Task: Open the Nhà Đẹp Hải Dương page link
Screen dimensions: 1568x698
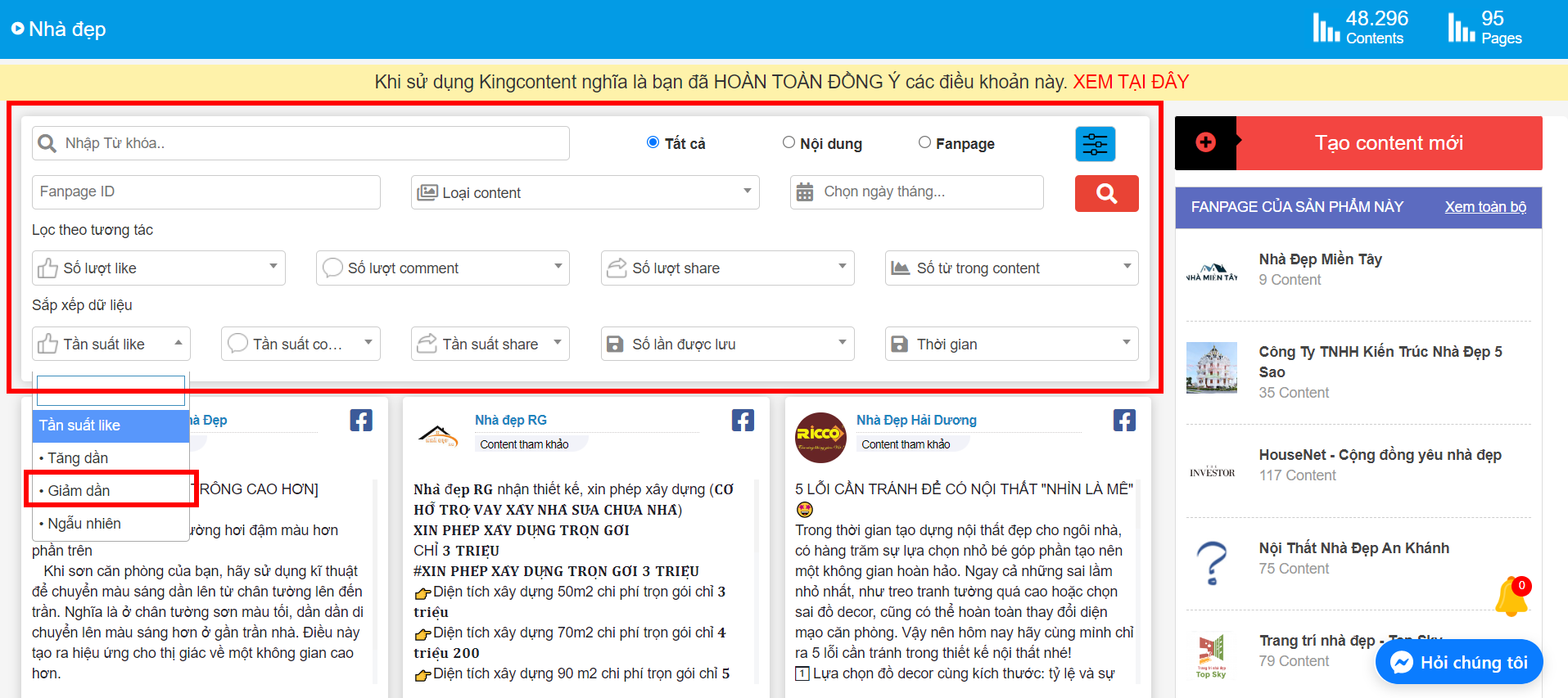Action: point(916,420)
